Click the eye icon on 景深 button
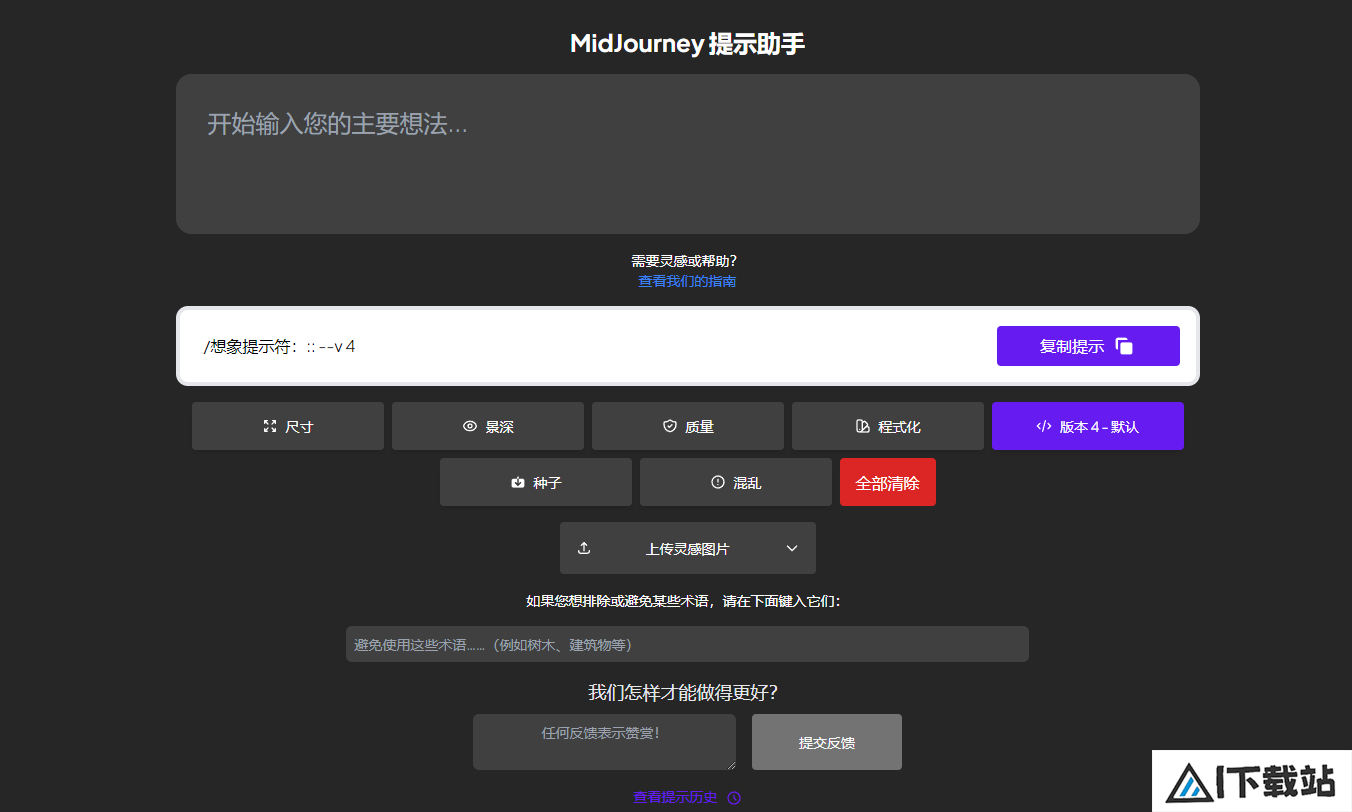Viewport: 1352px width, 812px height. pos(470,426)
